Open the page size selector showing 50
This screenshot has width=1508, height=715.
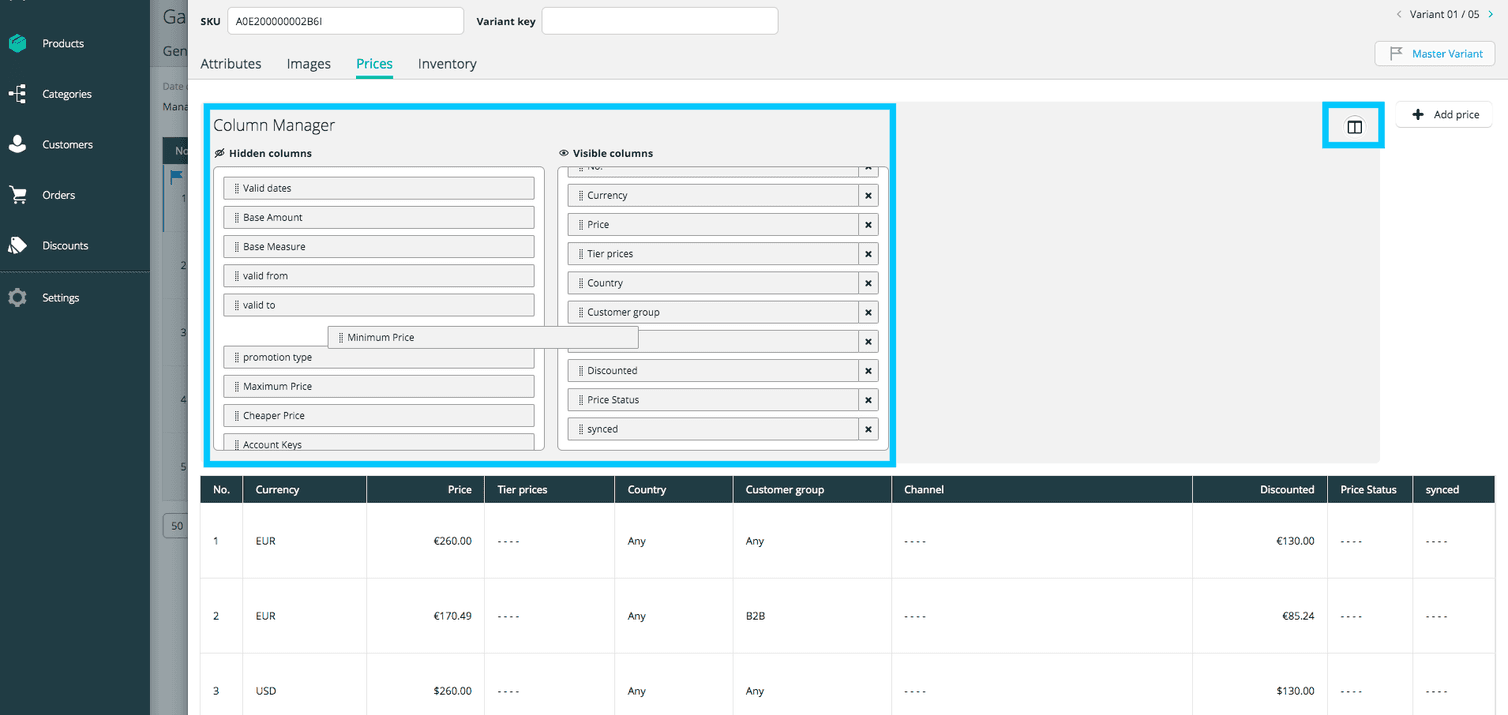176,525
